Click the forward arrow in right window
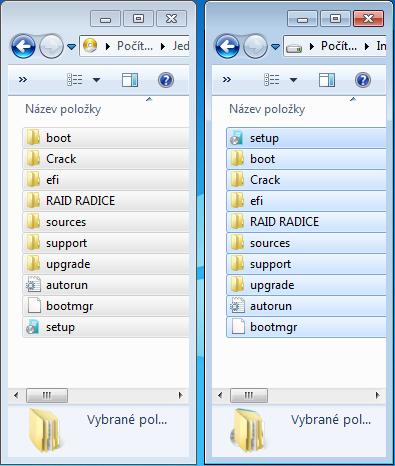Image resolution: width=395 pixels, height=466 pixels. point(255,46)
